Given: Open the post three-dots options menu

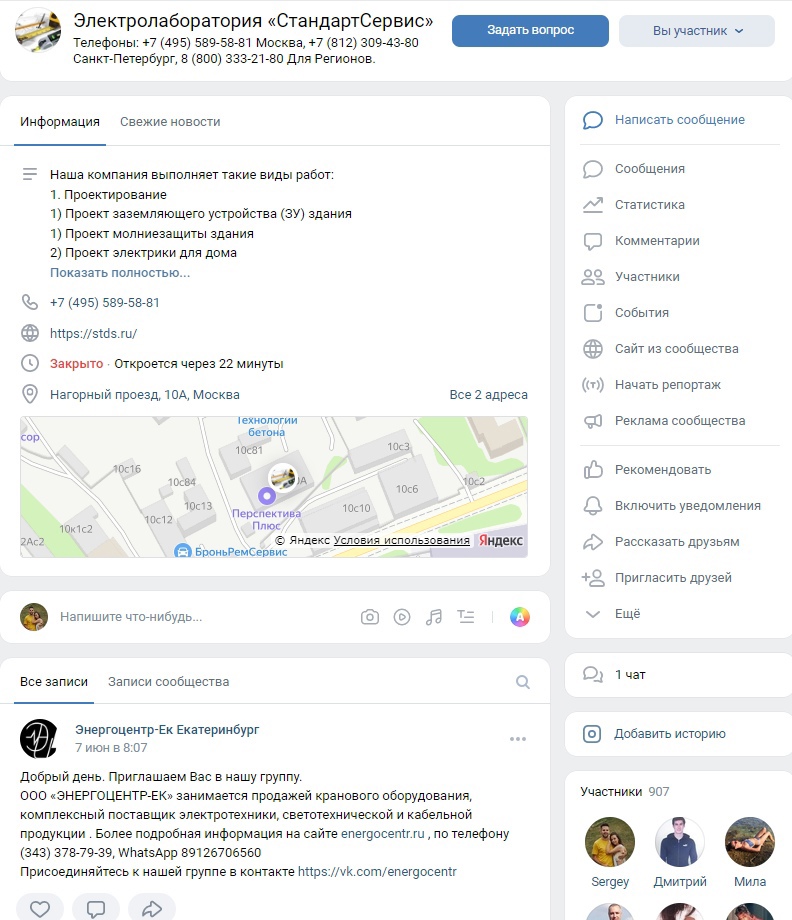Looking at the screenshot, I should tap(518, 739).
